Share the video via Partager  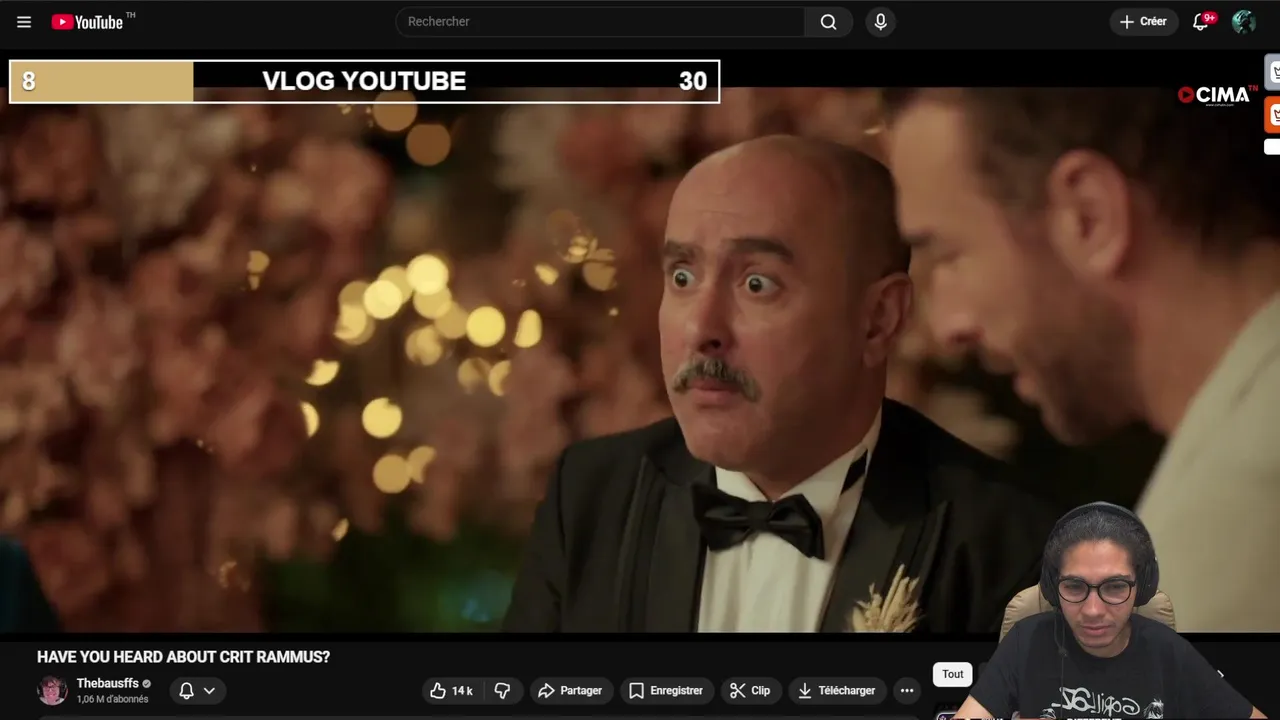point(570,690)
